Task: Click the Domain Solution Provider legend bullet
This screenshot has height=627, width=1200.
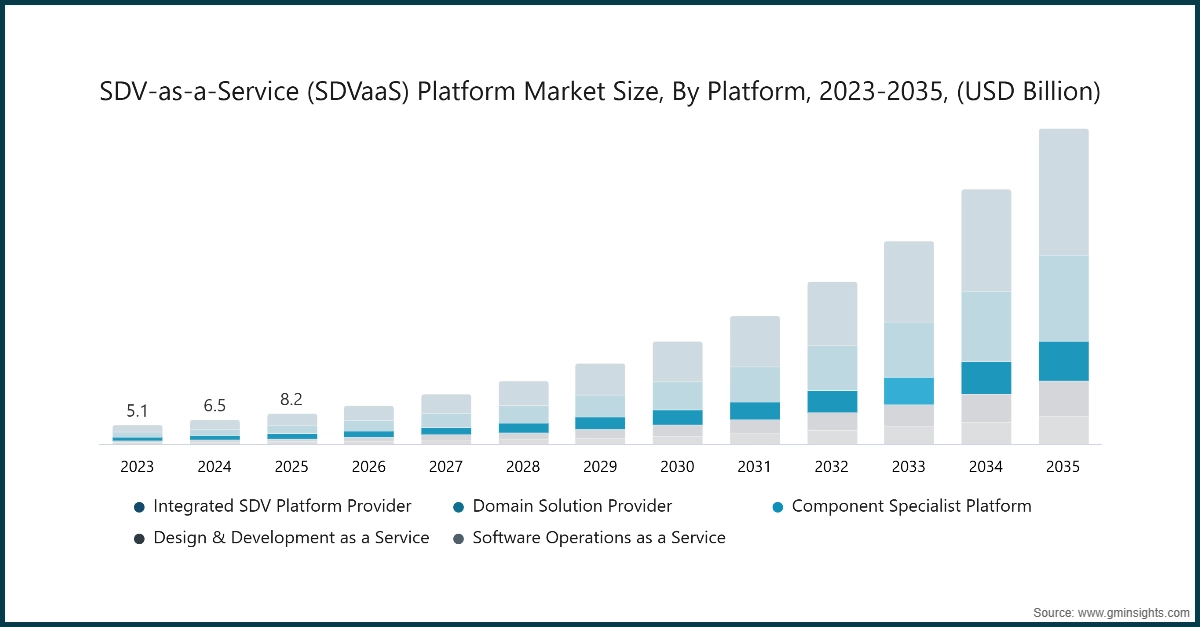Action: [x=458, y=506]
